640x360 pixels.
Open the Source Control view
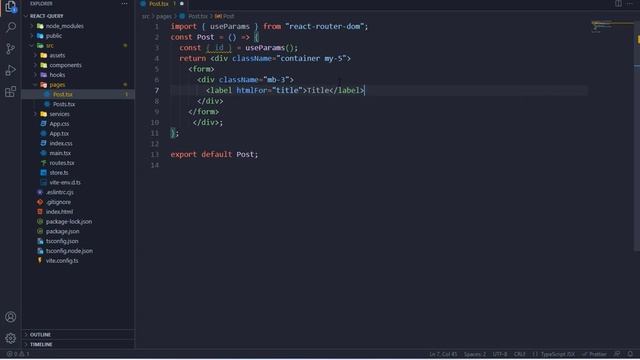point(11,49)
